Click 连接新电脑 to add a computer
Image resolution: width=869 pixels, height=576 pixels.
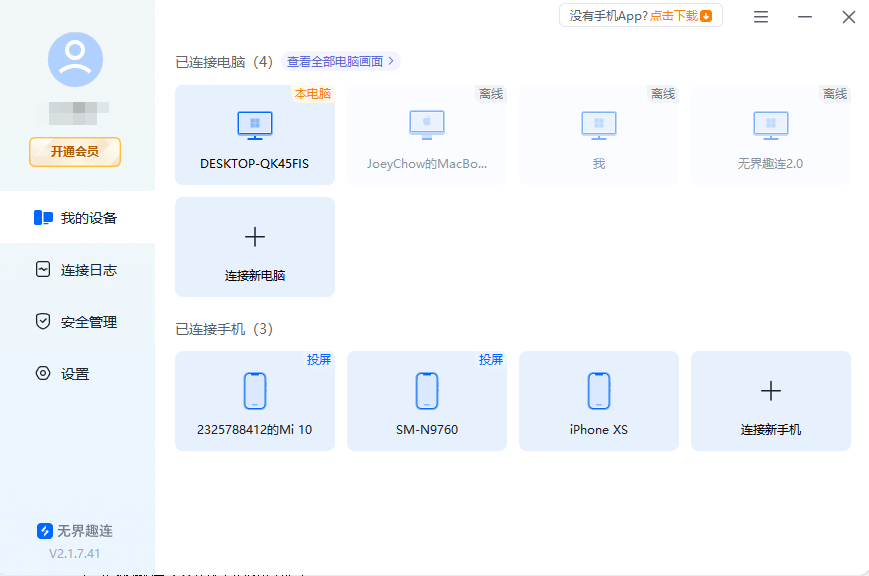coord(254,246)
